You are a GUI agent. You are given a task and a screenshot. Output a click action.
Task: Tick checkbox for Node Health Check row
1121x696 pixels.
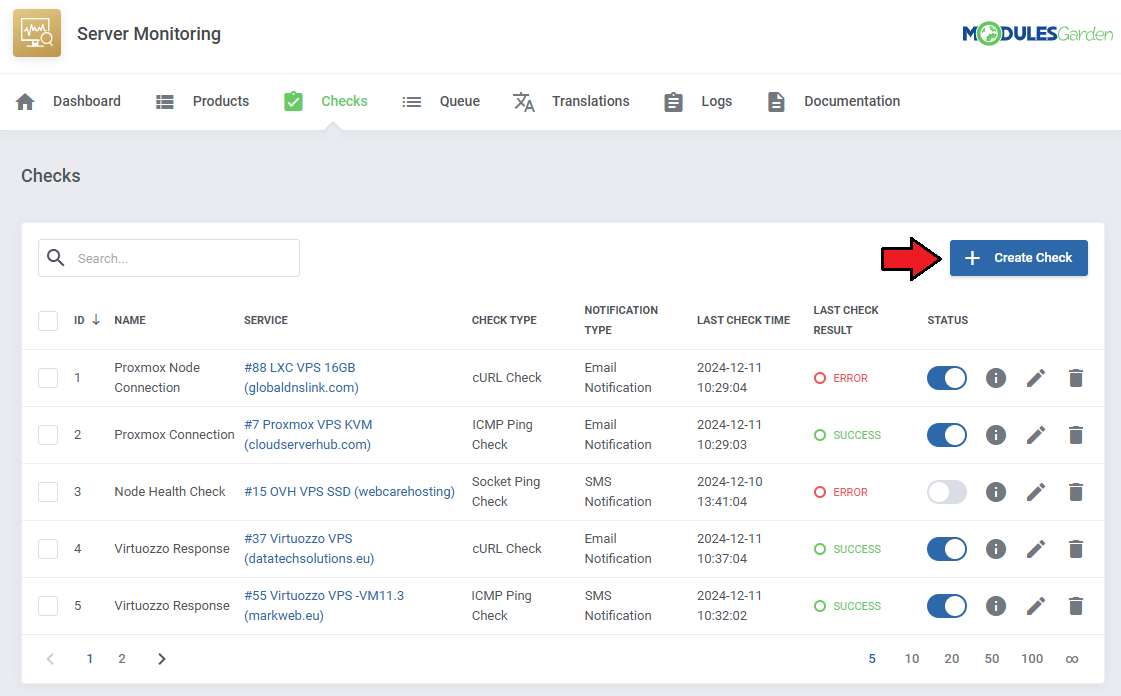tap(48, 492)
